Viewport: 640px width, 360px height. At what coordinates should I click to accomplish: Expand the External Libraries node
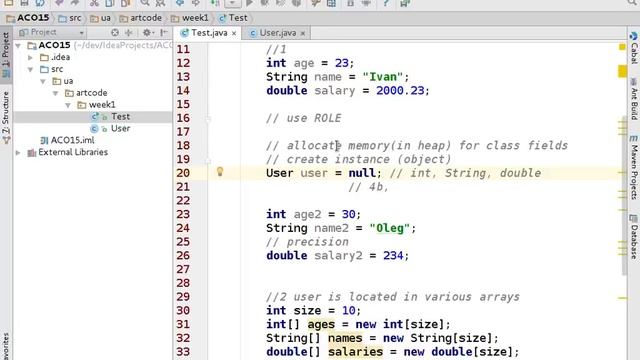(18, 153)
